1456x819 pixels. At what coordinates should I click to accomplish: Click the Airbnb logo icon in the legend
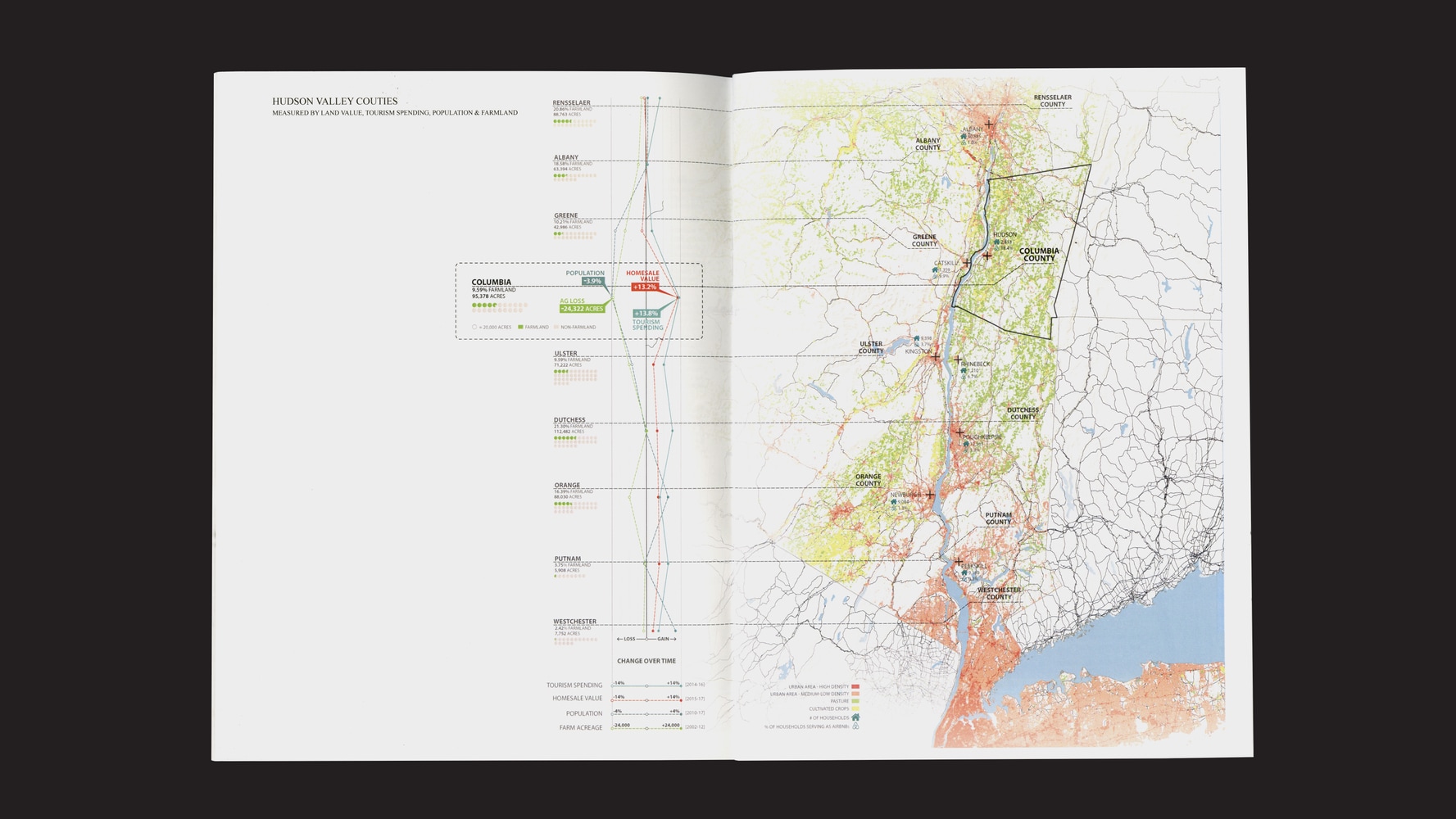point(855,726)
